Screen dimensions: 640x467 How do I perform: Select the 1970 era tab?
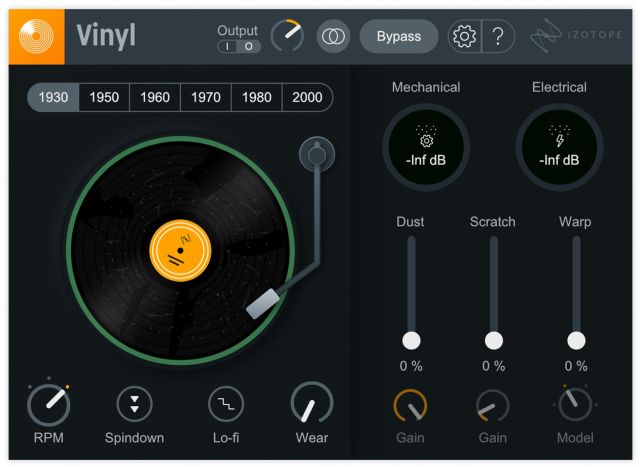pyautogui.click(x=206, y=97)
